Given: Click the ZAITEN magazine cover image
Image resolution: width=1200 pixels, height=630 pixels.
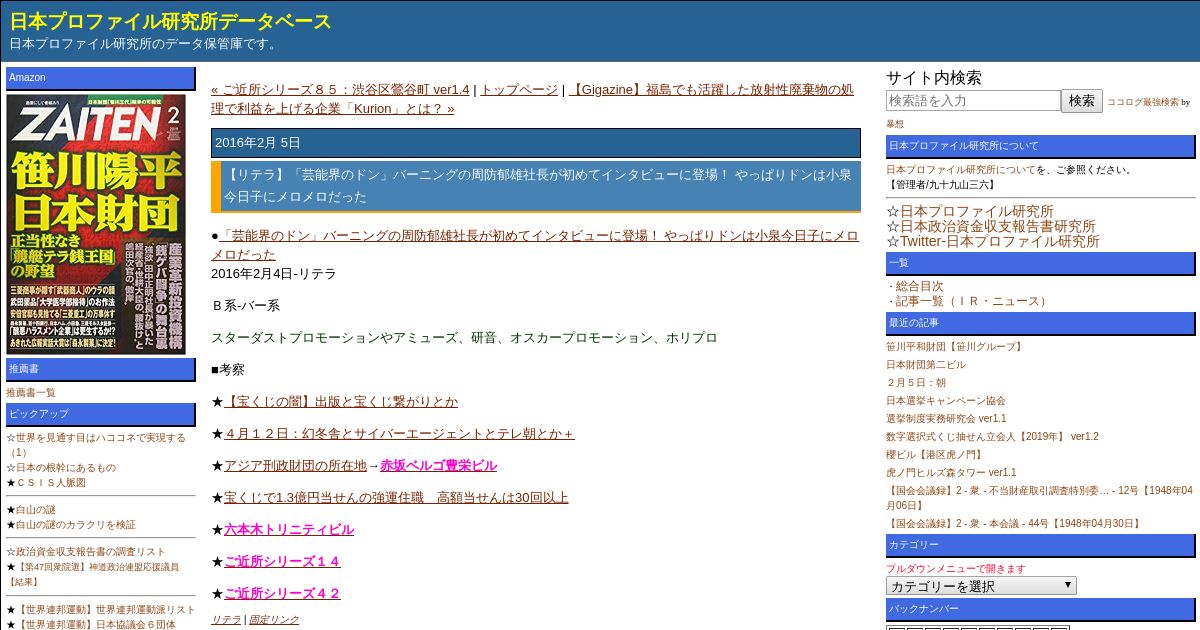Looking at the screenshot, I should pos(96,224).
